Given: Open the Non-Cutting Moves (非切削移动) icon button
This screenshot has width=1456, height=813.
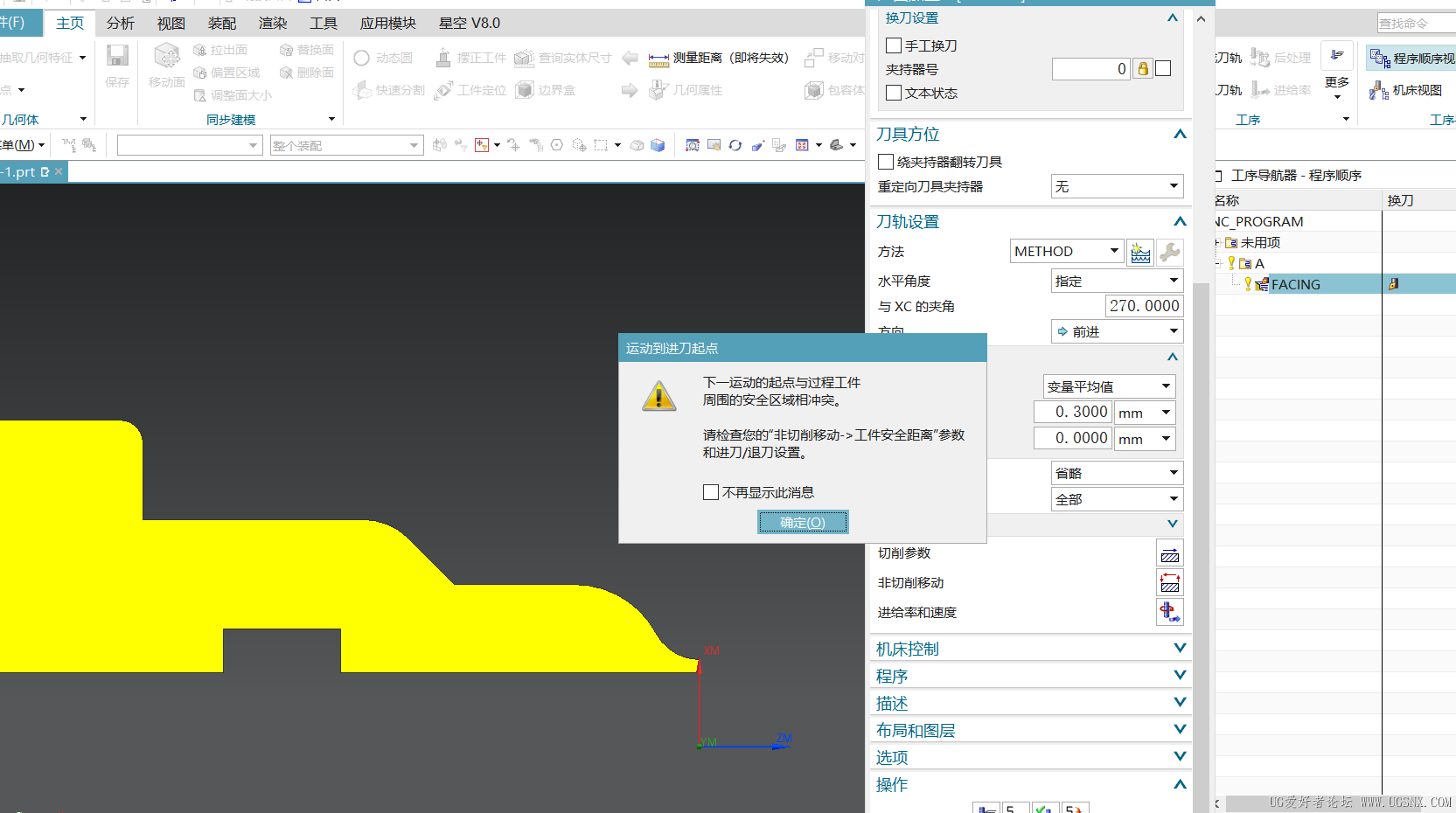Looking at the screenshot, I should point(1170,583).
